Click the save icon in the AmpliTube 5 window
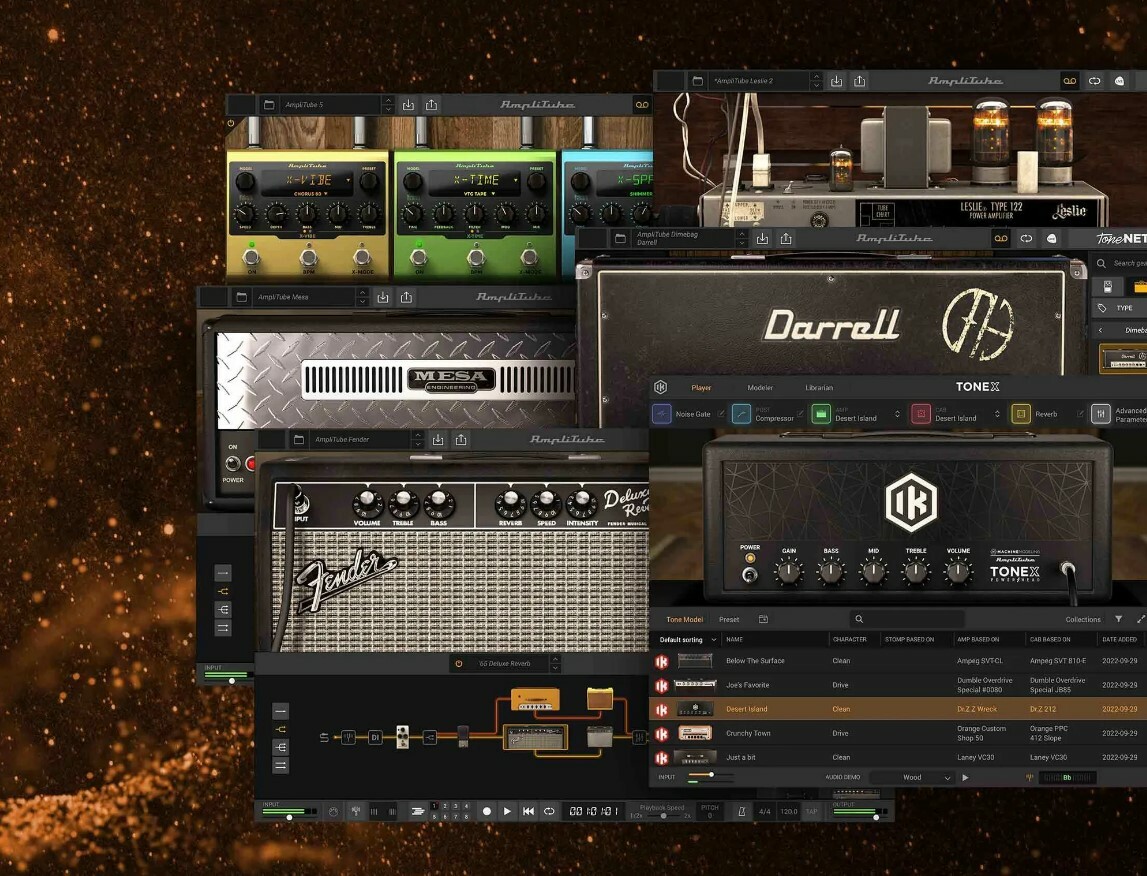 [x=408, y=105]
